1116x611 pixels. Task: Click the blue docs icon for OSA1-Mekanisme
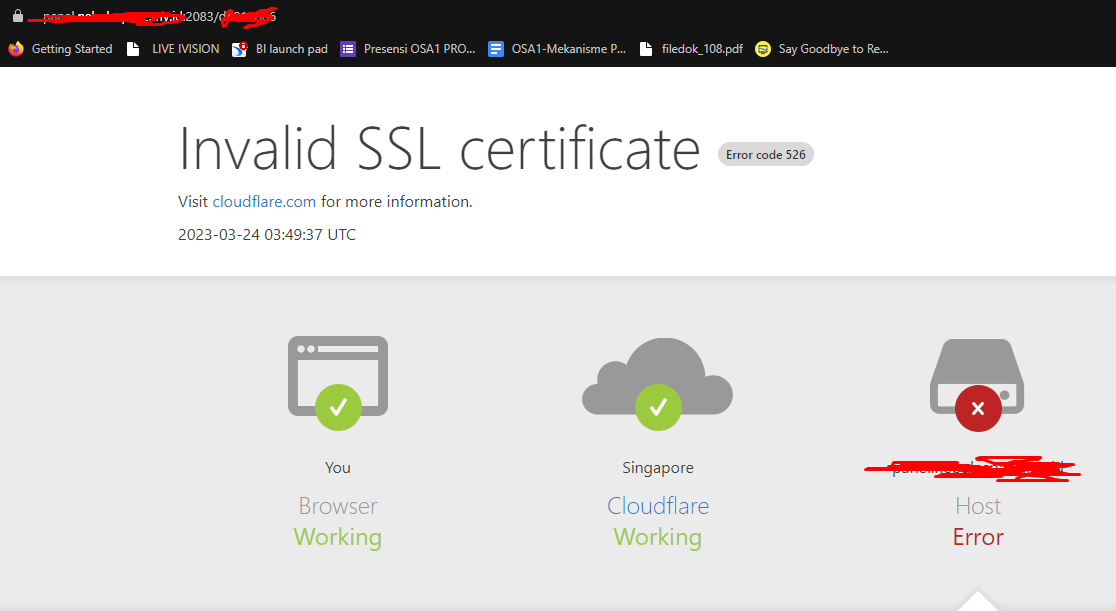(x=495, y=49)
